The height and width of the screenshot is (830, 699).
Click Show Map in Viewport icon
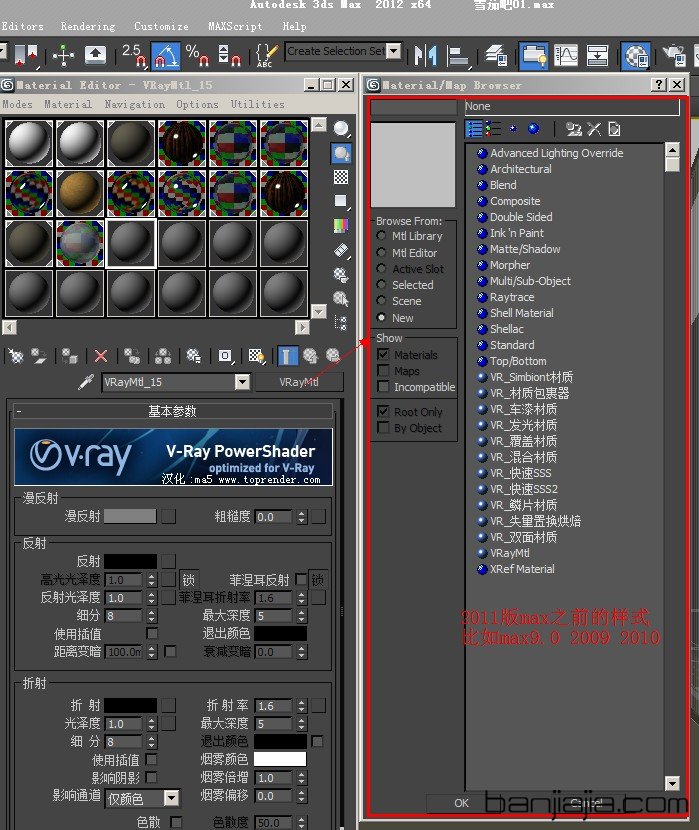click(257, 356)
